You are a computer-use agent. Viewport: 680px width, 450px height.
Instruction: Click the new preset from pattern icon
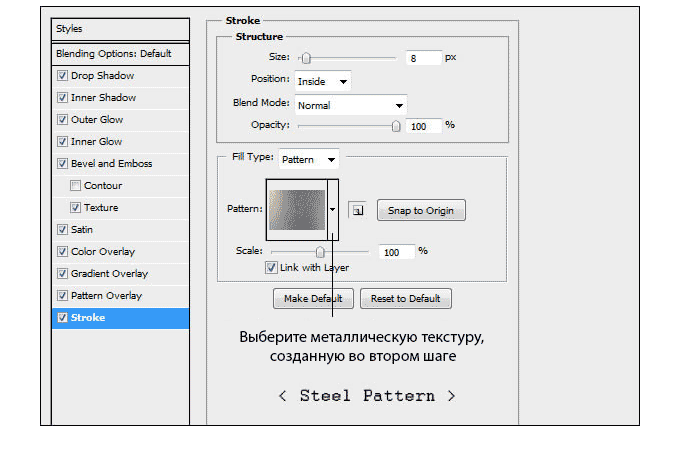(x=356, y=211)
